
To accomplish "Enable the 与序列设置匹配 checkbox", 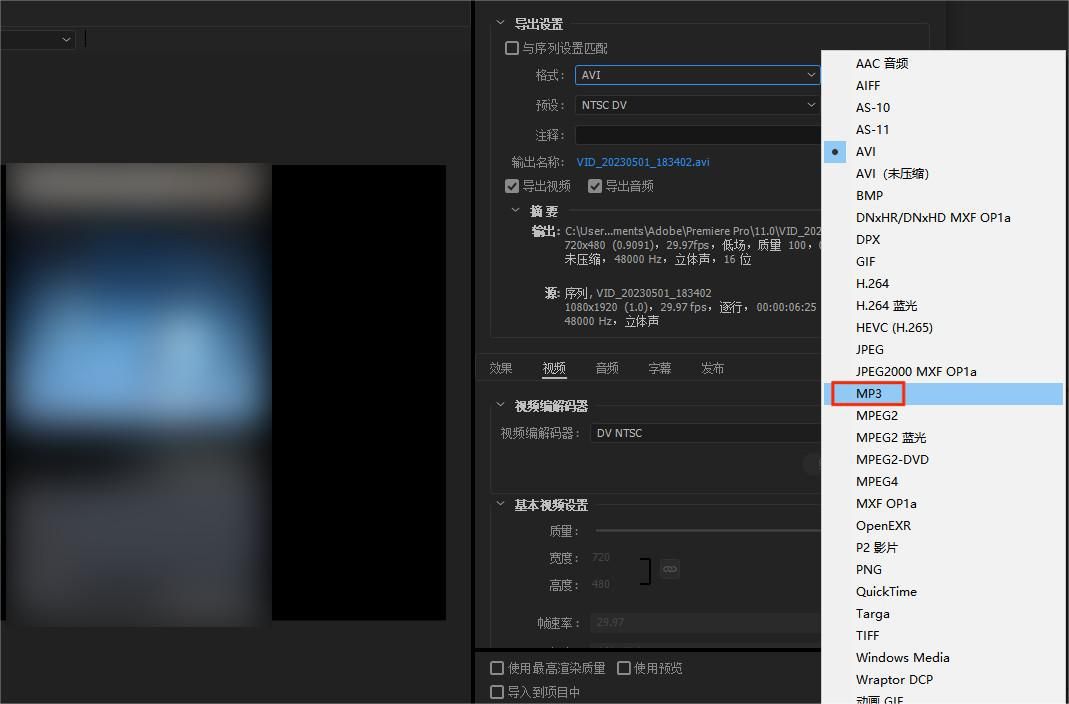I will click(x=511, y=47).
